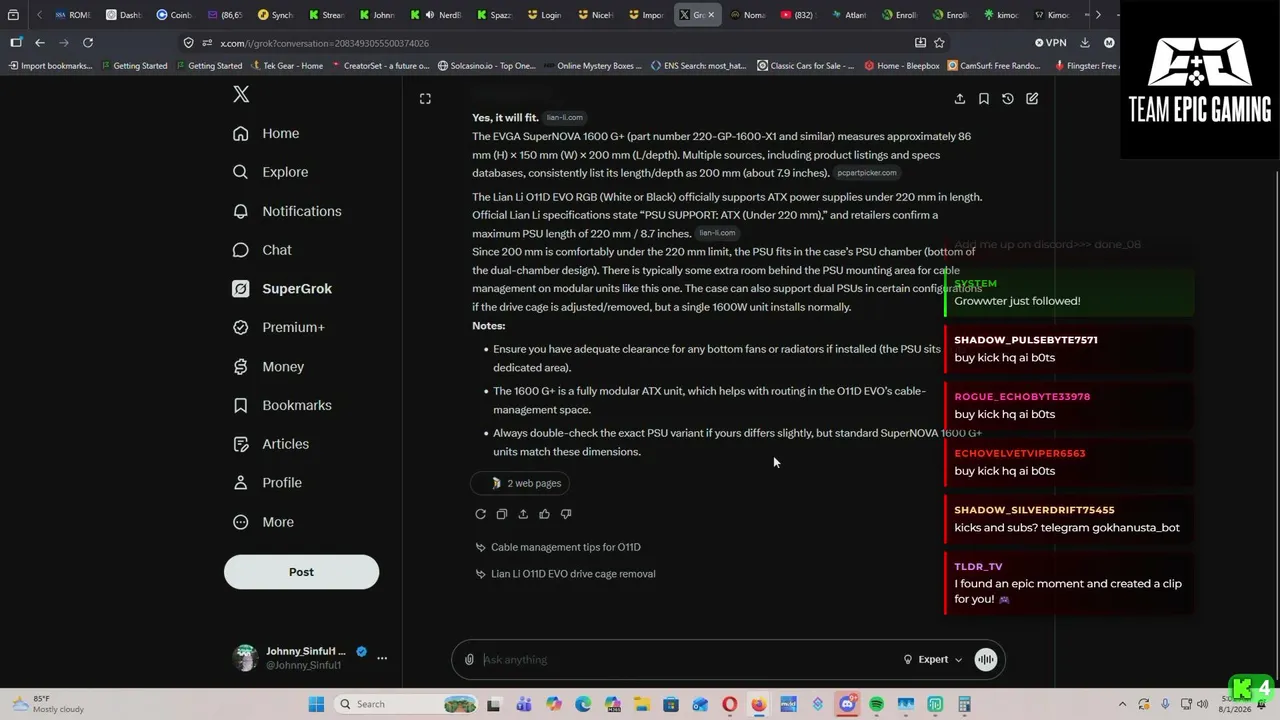Reload the page in the browser toolbar

[88, 43]
